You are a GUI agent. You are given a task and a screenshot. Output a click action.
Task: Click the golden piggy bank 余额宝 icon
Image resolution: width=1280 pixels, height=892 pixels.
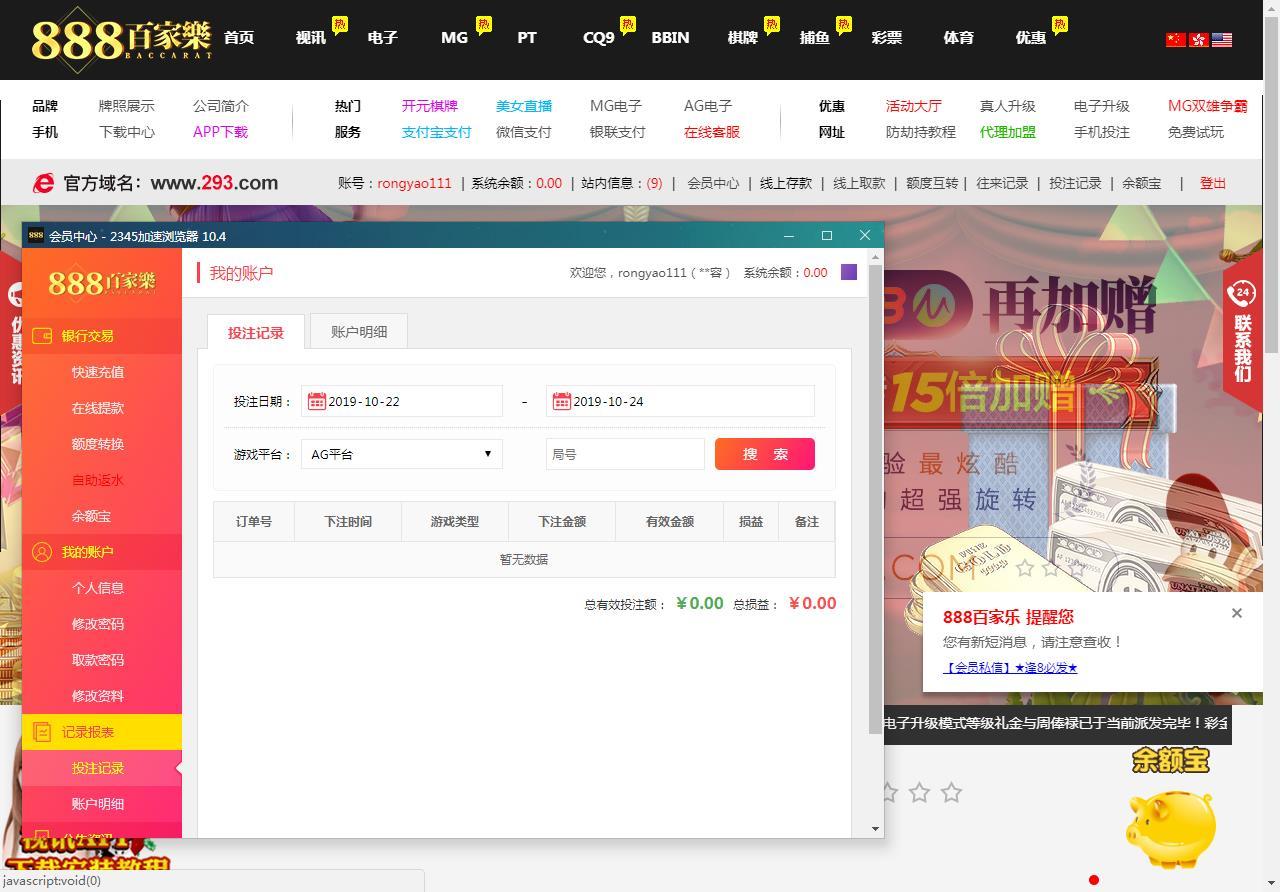pyautogui.click(x=1171, y=830)
